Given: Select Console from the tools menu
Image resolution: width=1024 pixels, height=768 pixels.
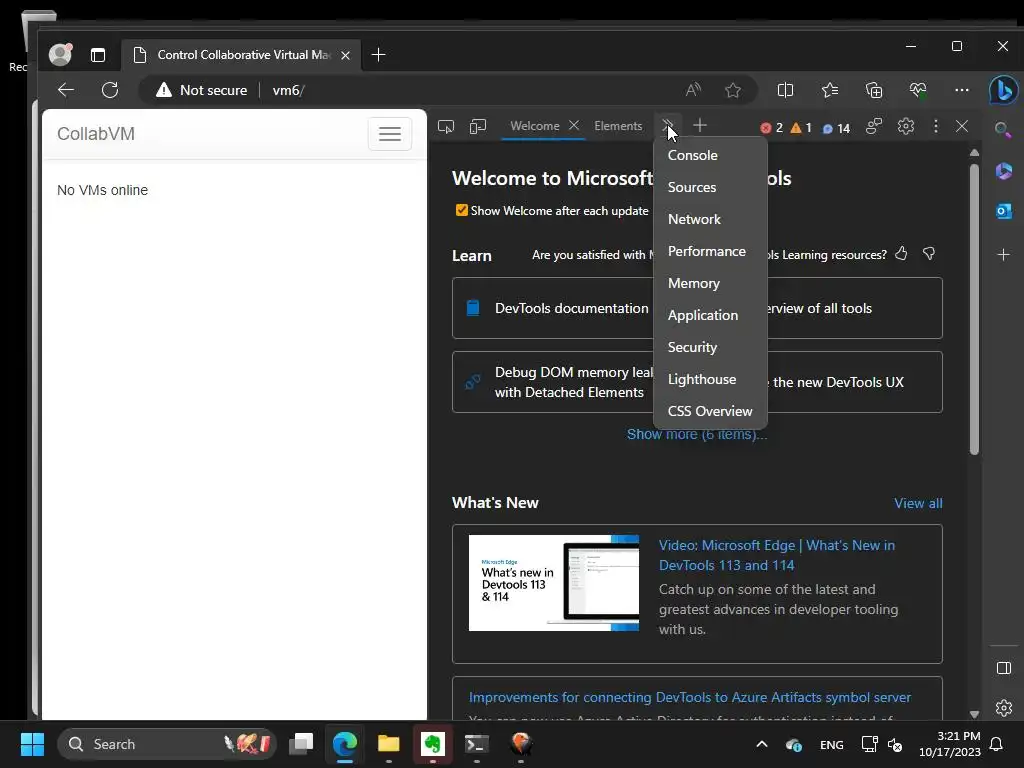Looking at the screenshot, I should pos(711,155).
